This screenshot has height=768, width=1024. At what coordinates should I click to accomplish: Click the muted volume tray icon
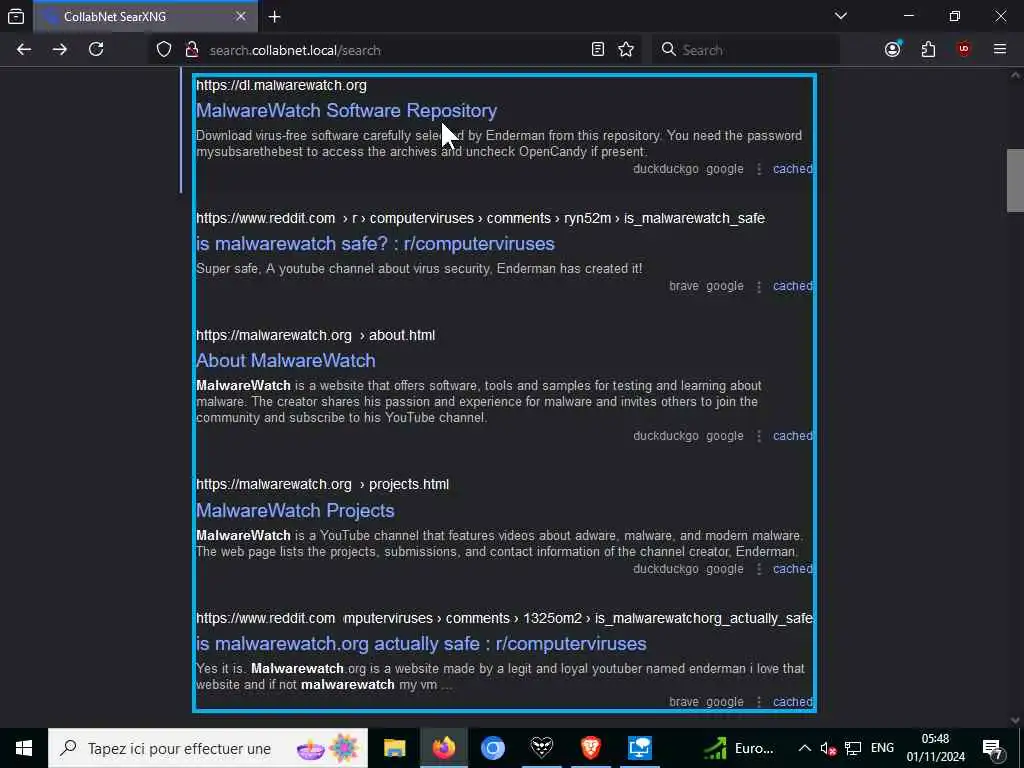(828, 748)
